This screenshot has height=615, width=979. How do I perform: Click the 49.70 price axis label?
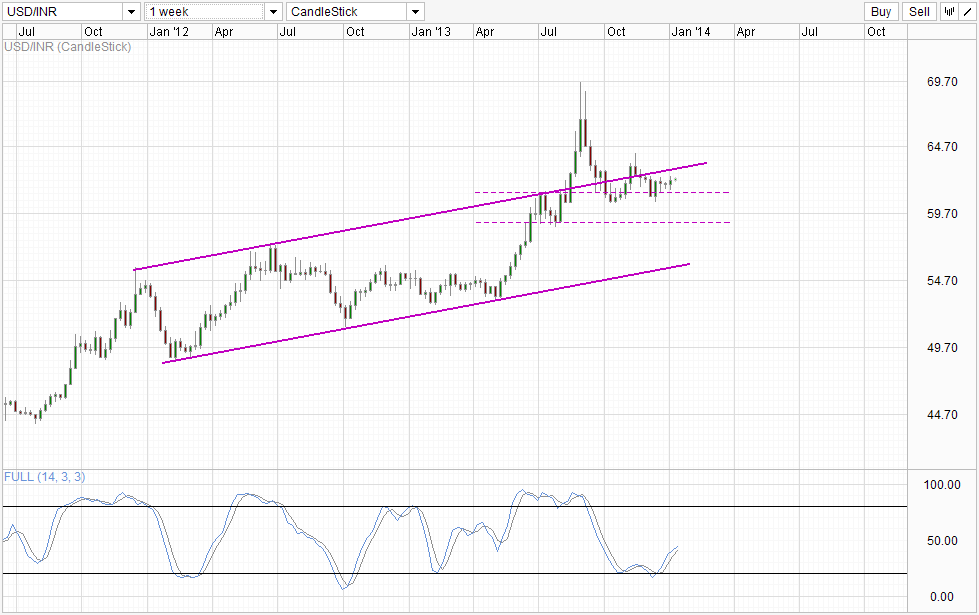click(942, 348)
